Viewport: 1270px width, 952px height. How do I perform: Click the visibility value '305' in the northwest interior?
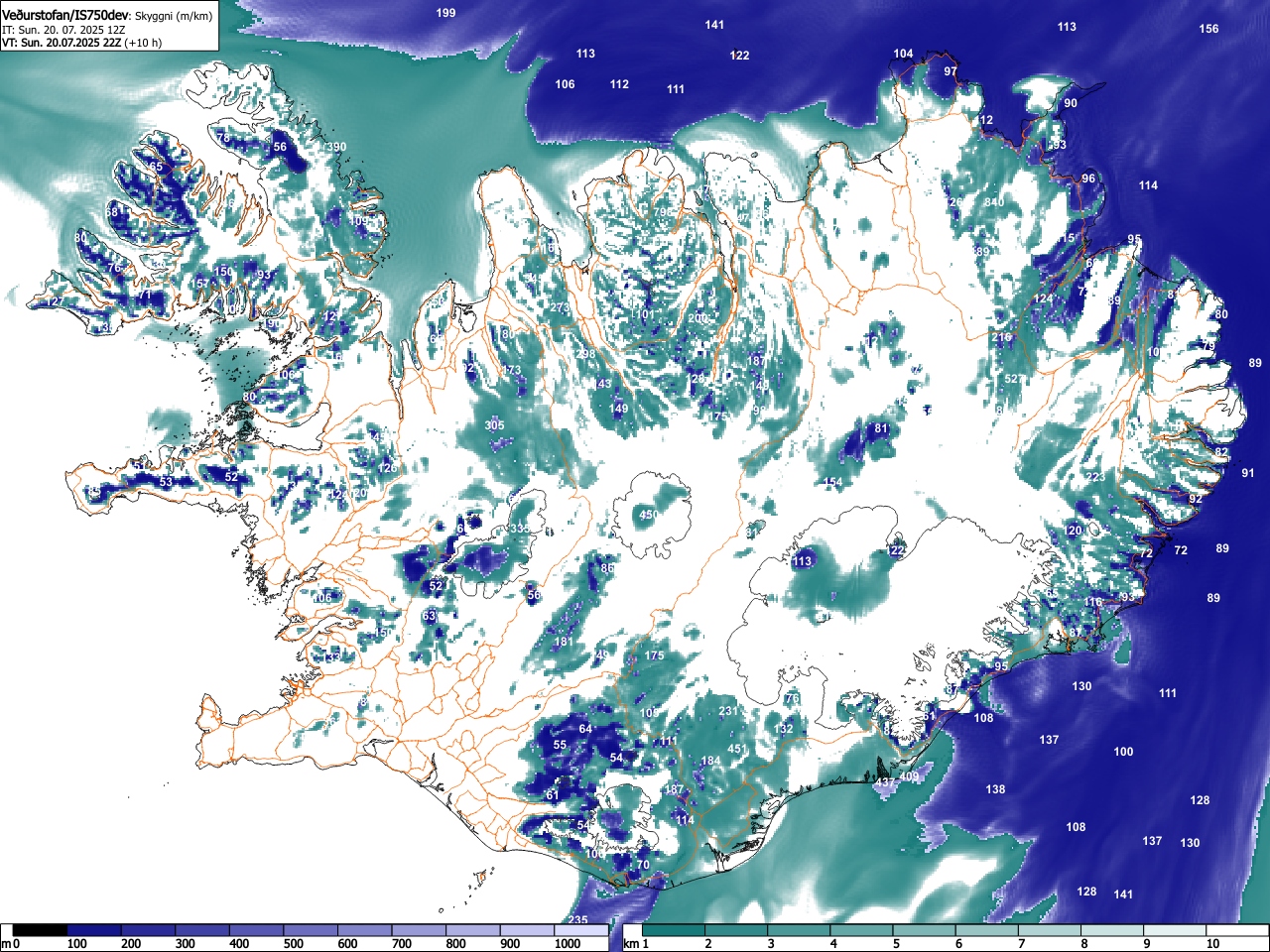pos(494,425)
